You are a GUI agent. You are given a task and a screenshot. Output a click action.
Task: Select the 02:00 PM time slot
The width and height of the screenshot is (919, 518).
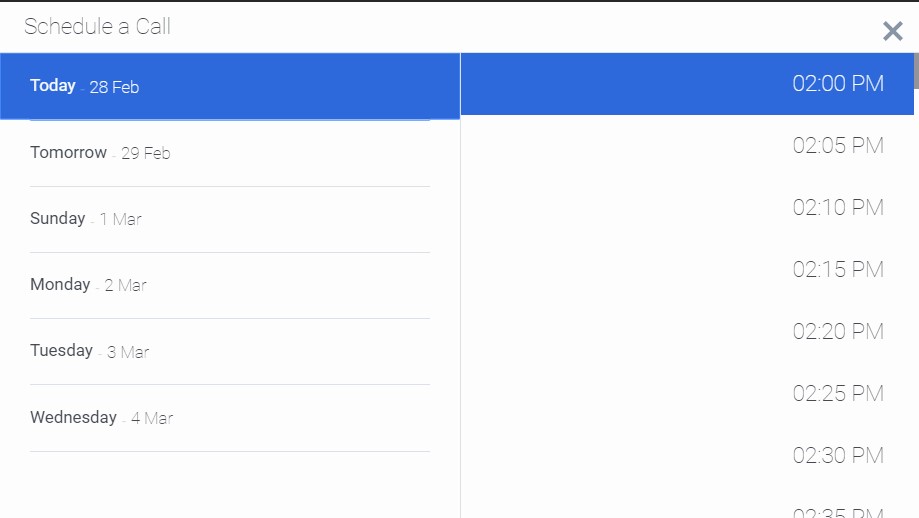click(x=838, y=84)
